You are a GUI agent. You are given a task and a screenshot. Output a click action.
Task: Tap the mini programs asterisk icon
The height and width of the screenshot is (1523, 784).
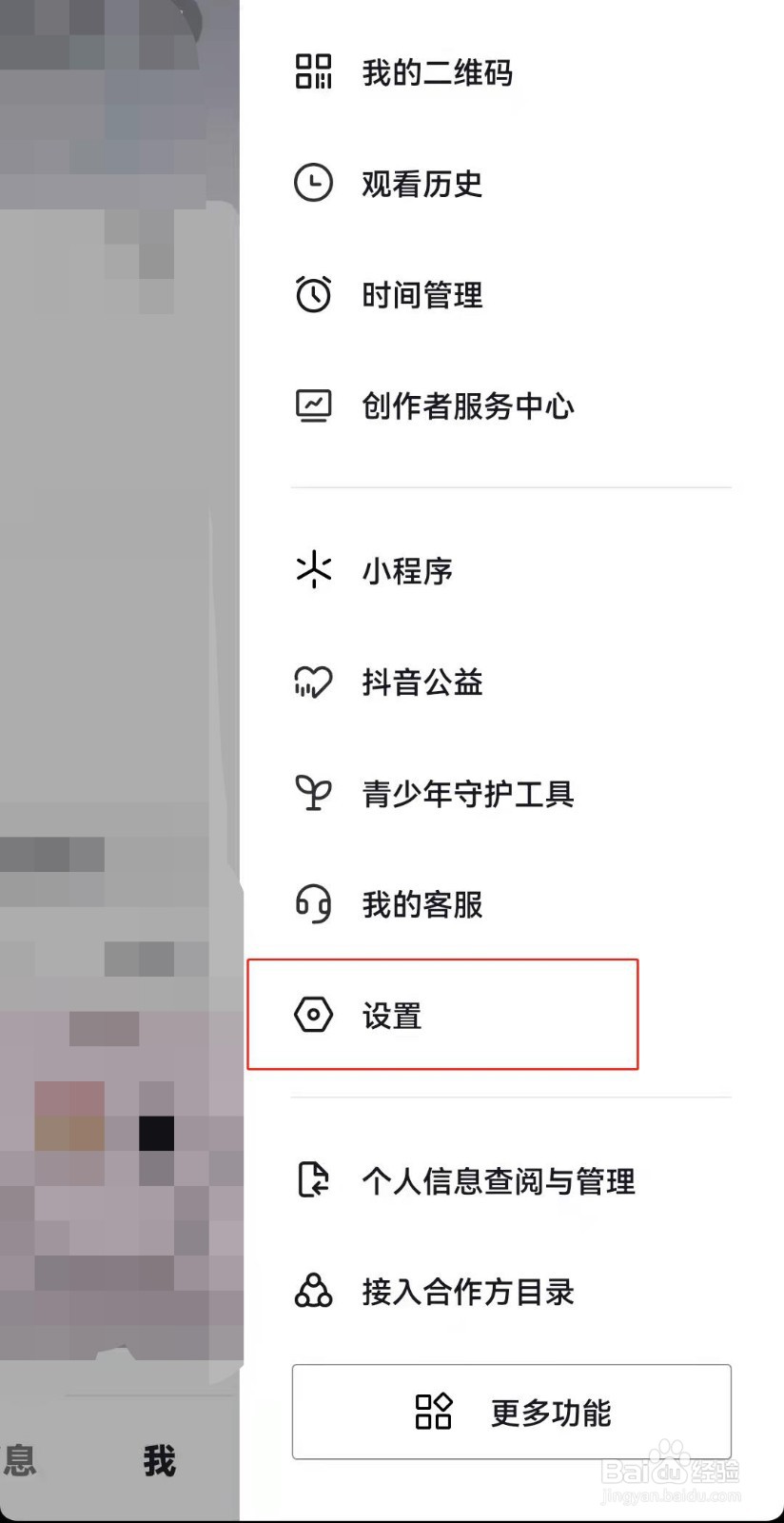tap(313, 570)
